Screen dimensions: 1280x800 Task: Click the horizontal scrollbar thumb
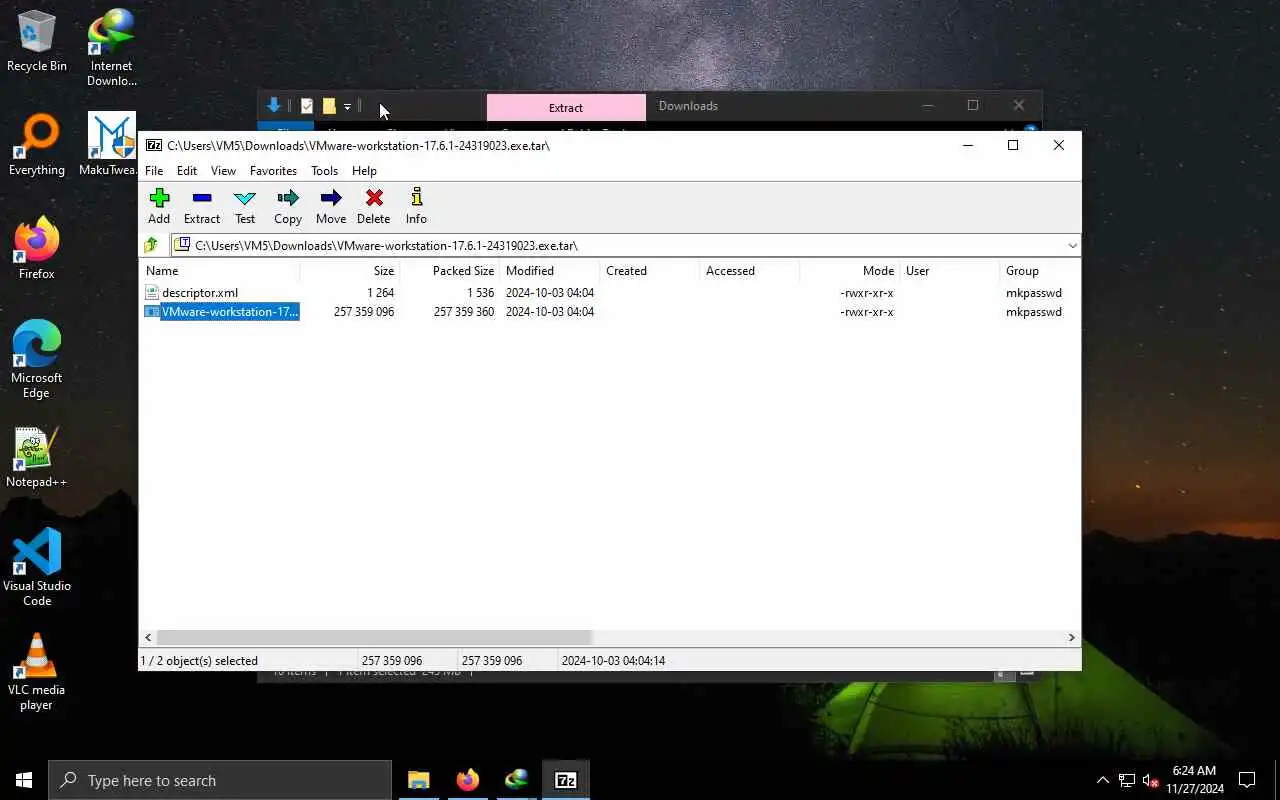pos(375,637)
